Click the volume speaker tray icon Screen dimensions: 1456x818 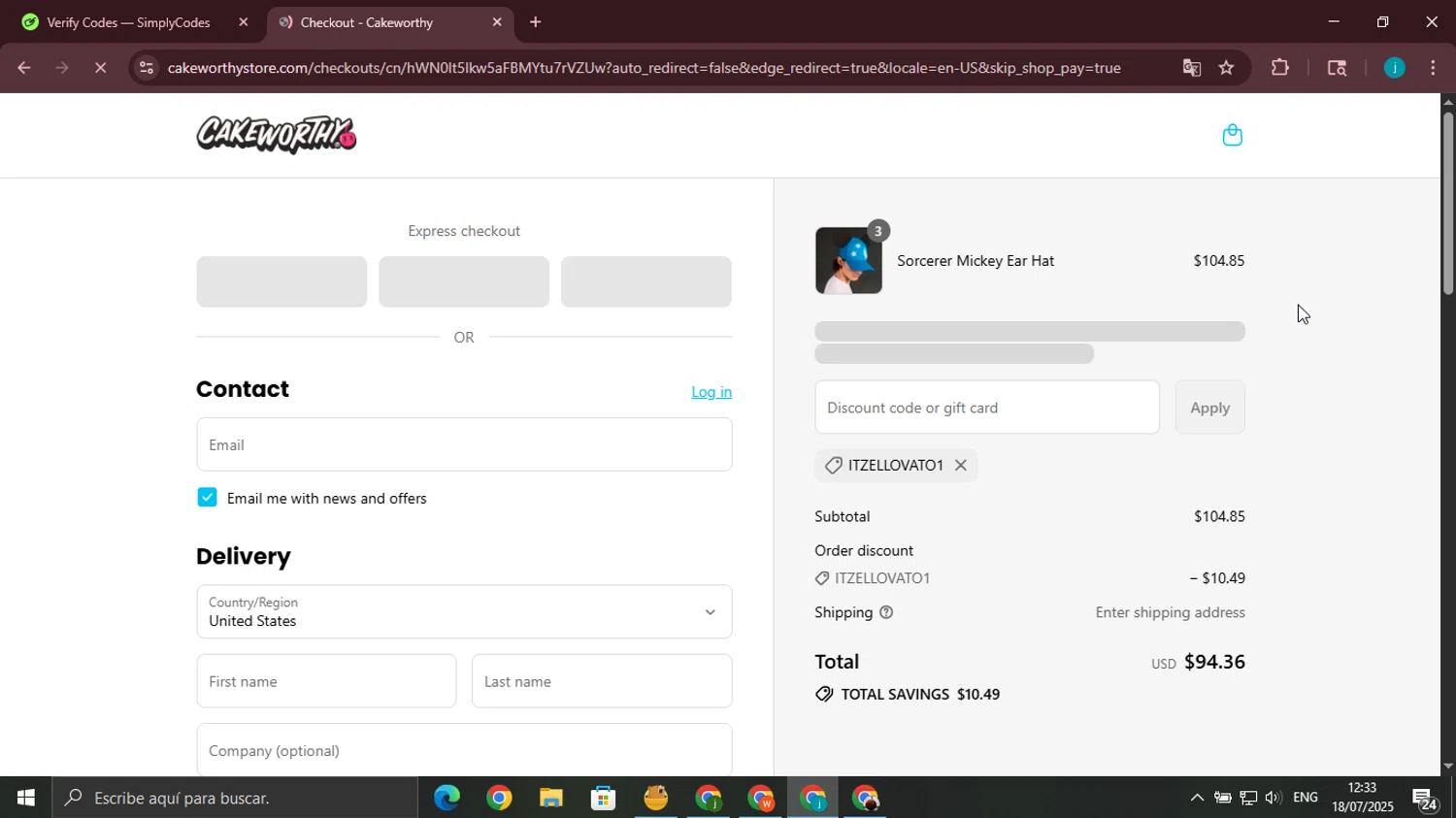(x=1273, y=798)
